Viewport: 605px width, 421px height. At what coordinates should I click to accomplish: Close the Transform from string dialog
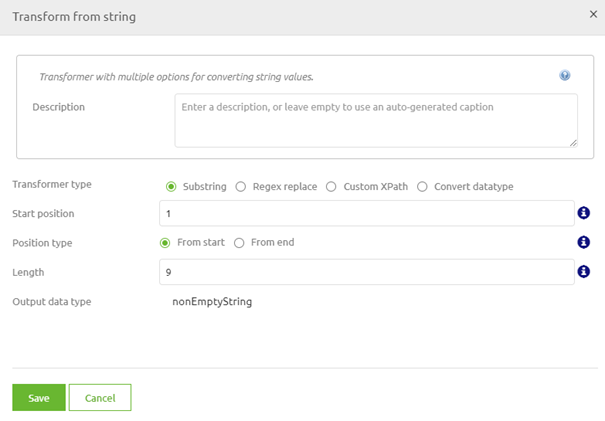pos(593,14)
